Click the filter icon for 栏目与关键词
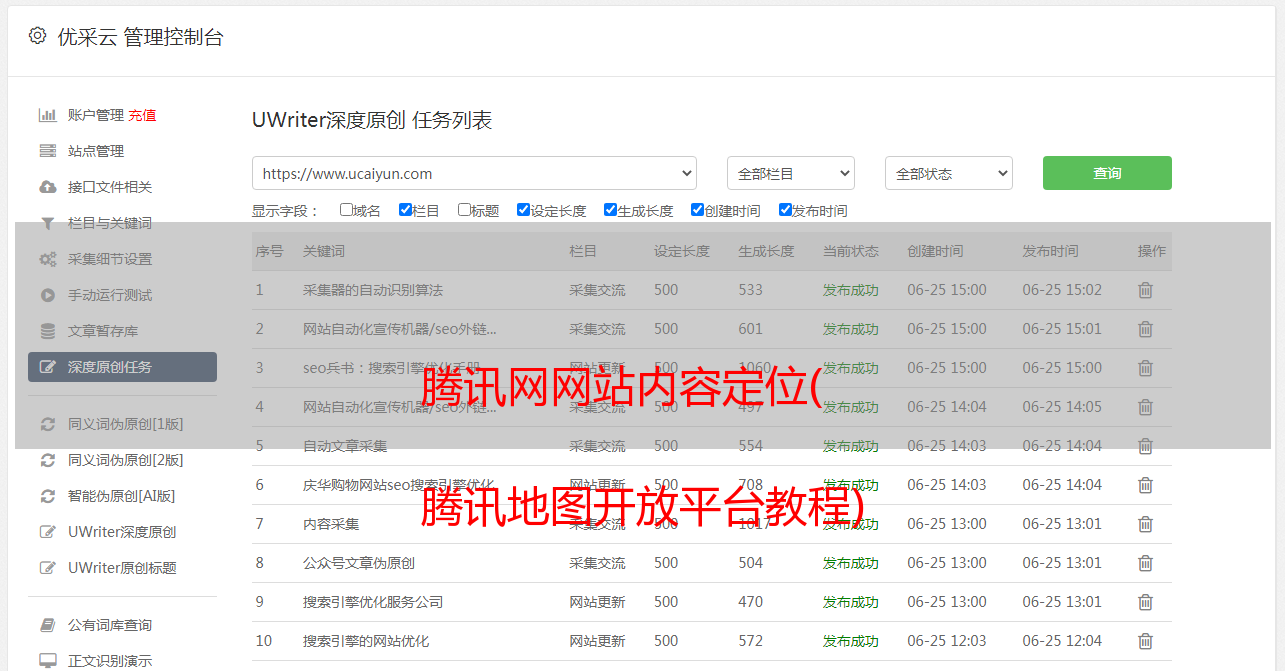1285x671 pixels. pyautogui.click(x=47, y=223)
